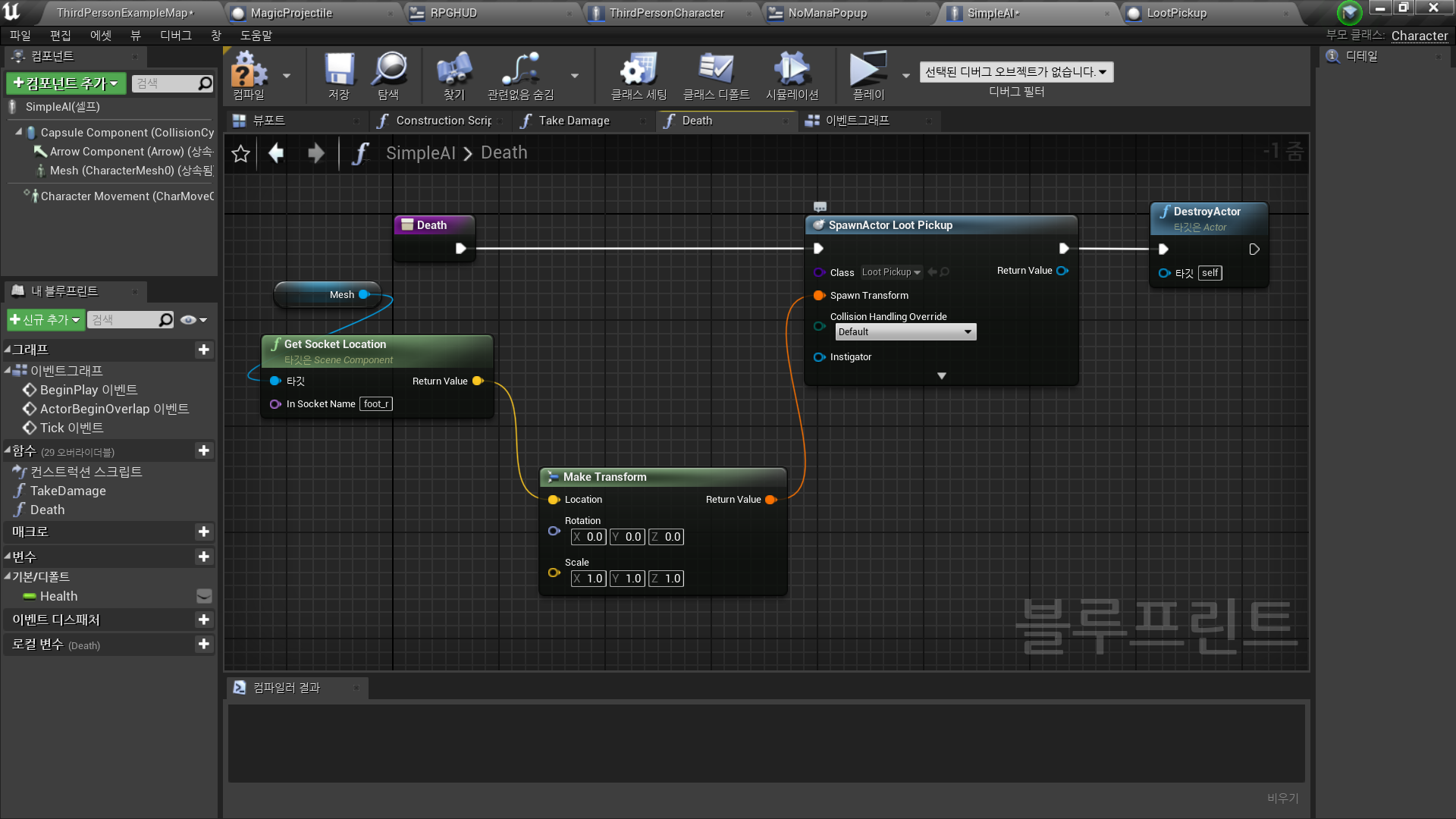Favorite this graph with the star icon
Viewport: 1456px width, 819px height.
point(240,154)
